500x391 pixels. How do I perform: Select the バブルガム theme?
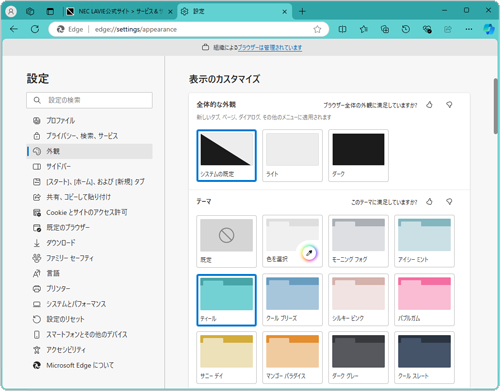click(424, 300)
